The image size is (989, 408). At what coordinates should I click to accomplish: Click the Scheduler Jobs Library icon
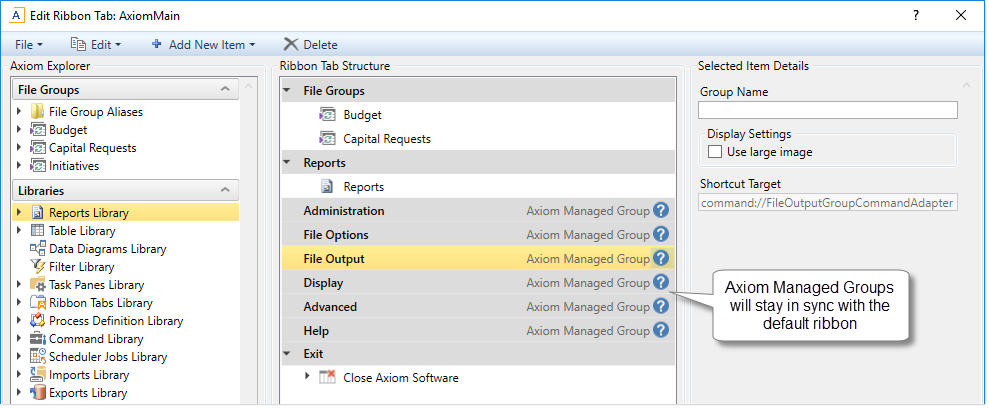(38, 357)
